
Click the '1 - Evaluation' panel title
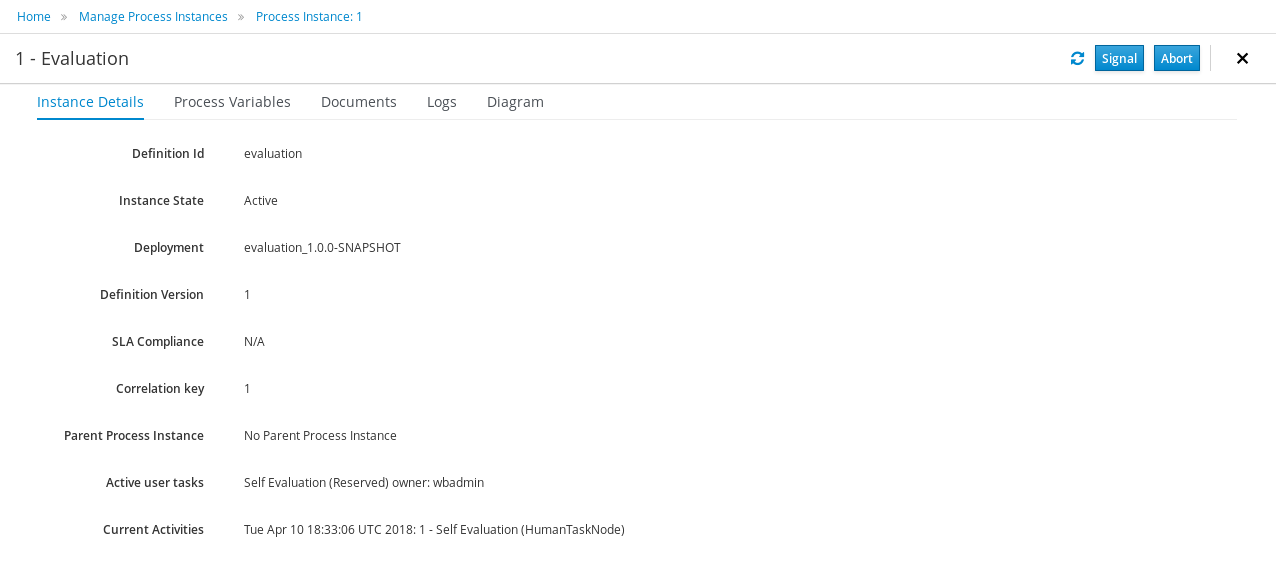[x=72, y=59]
